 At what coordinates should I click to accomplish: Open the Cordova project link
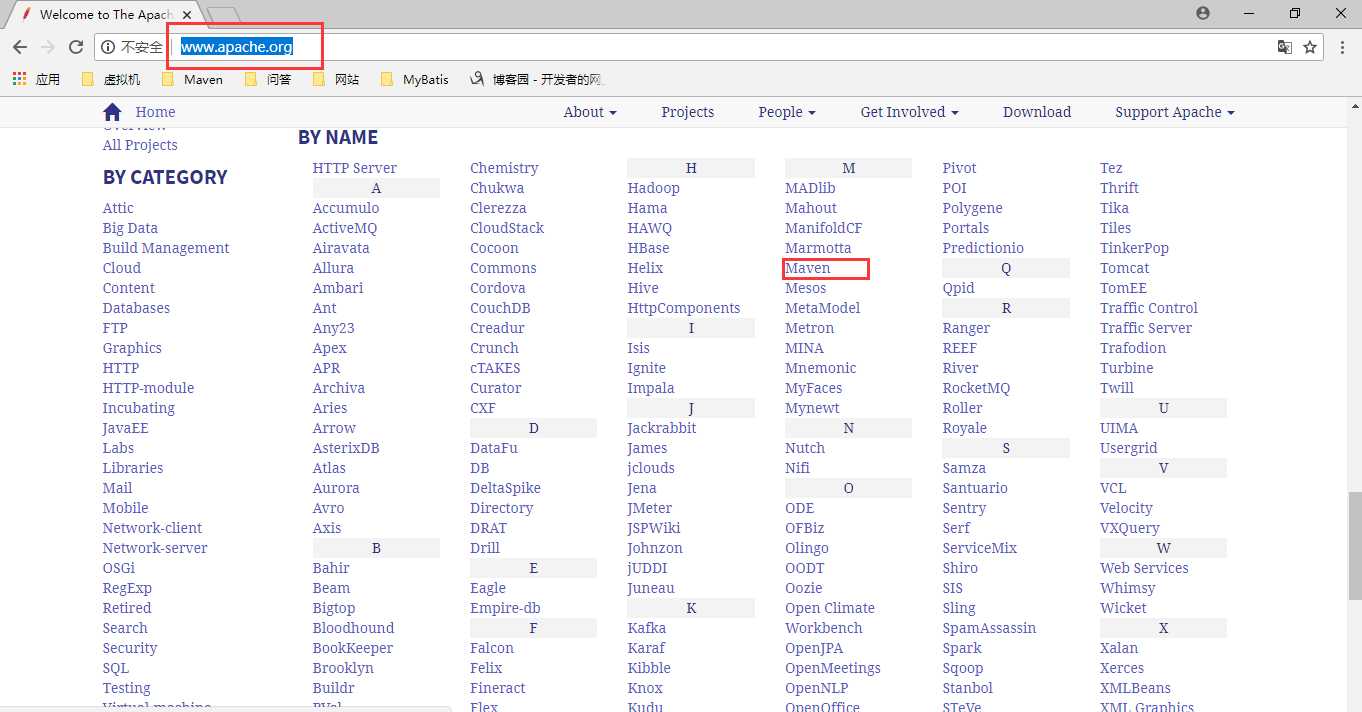coord(498,288)
